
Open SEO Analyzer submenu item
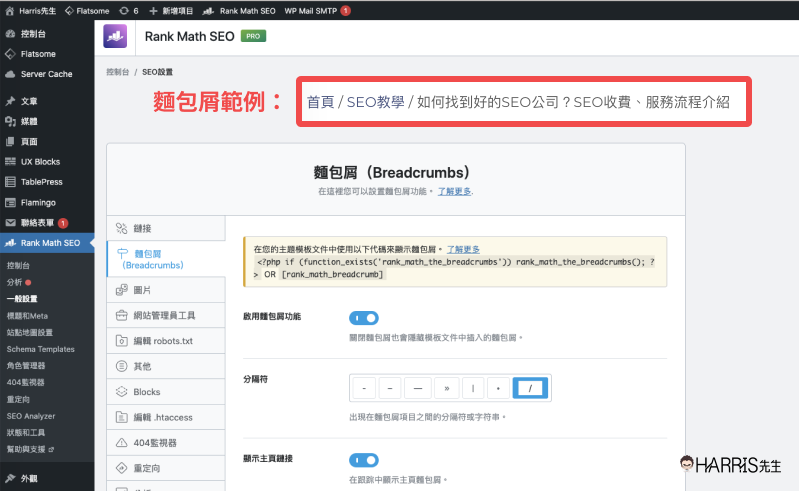click(31, 416)
